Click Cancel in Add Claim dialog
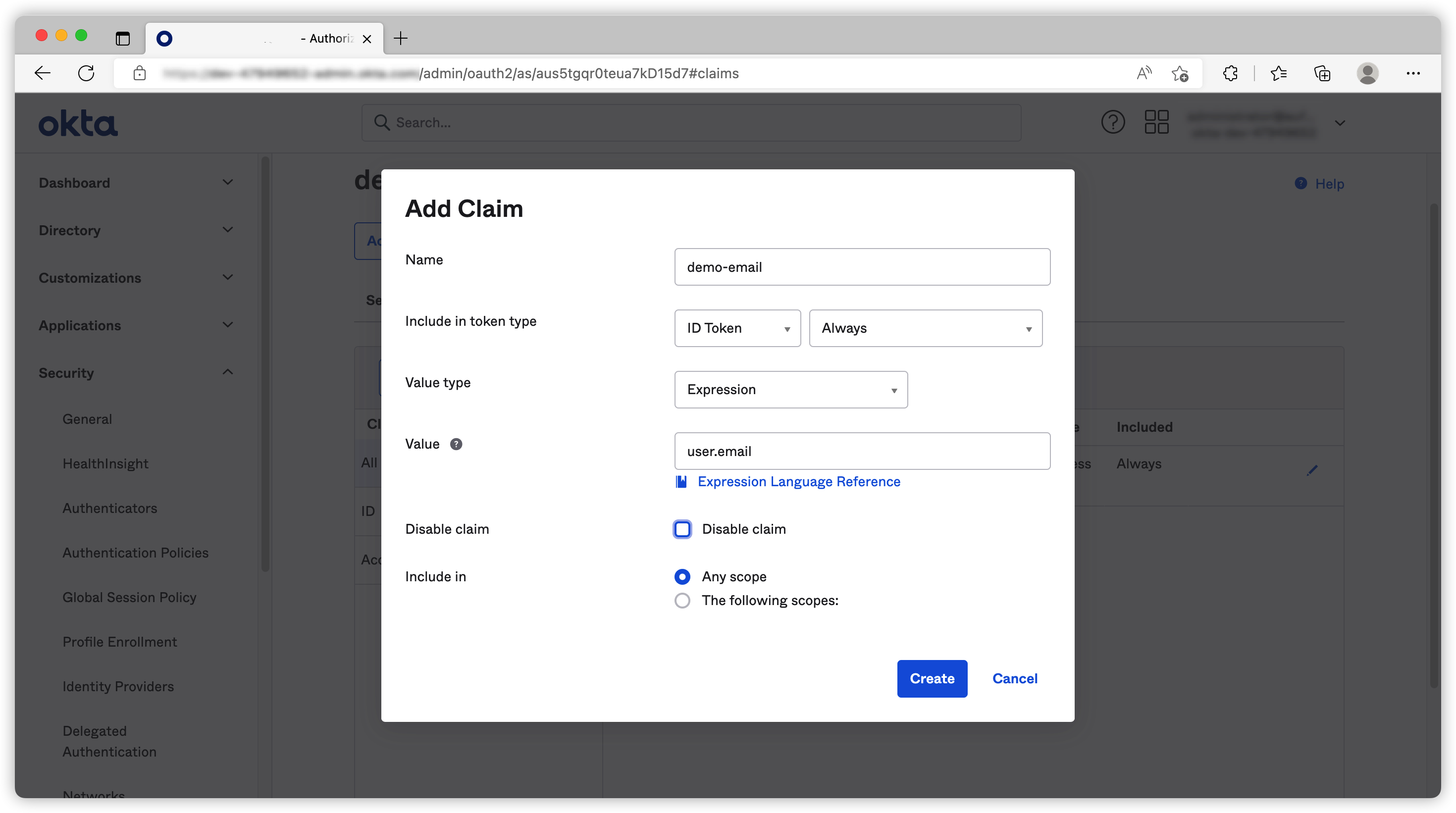 tap(1015, 678)
